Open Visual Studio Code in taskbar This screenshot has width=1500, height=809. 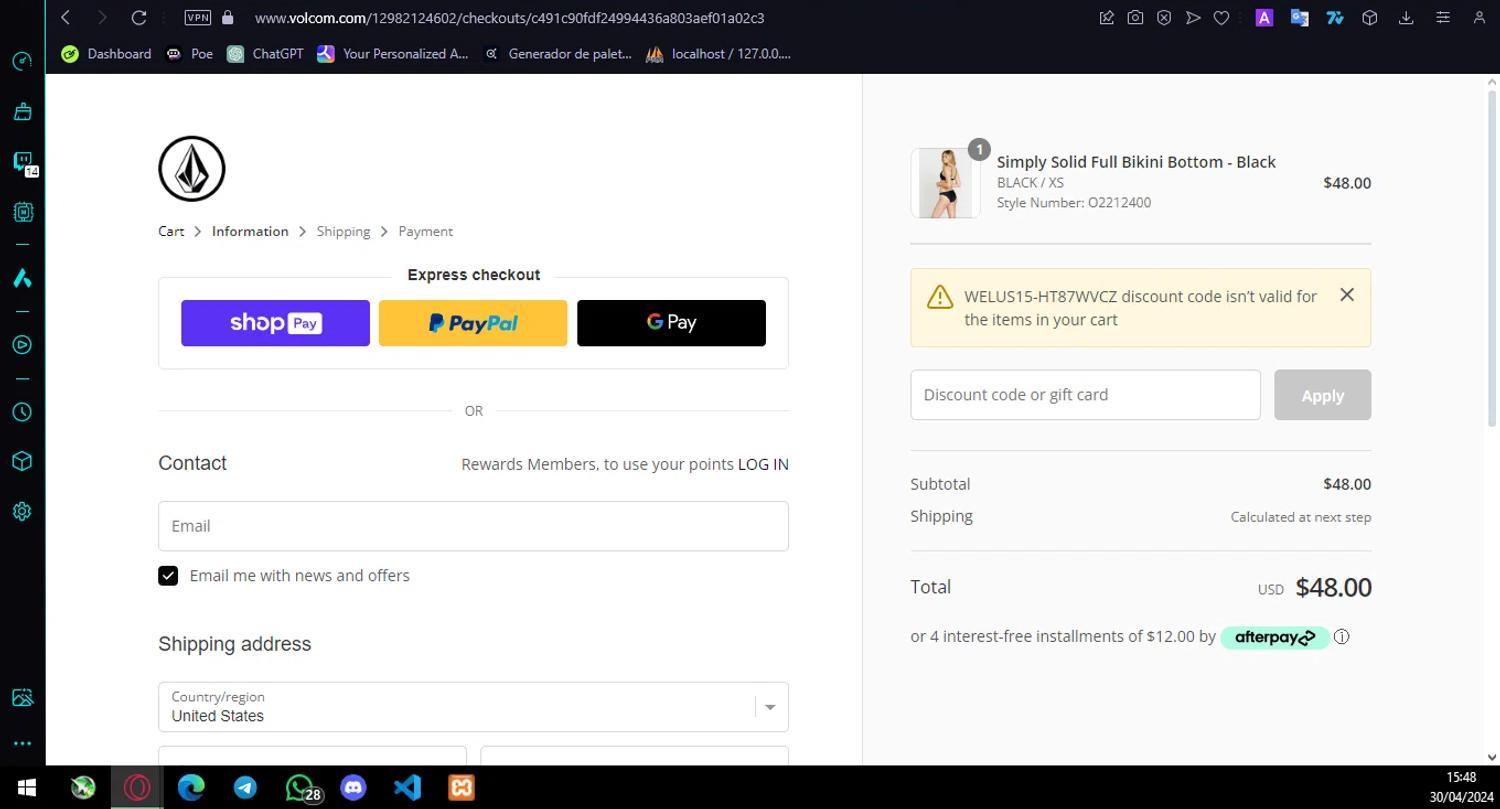pos(407,787)
